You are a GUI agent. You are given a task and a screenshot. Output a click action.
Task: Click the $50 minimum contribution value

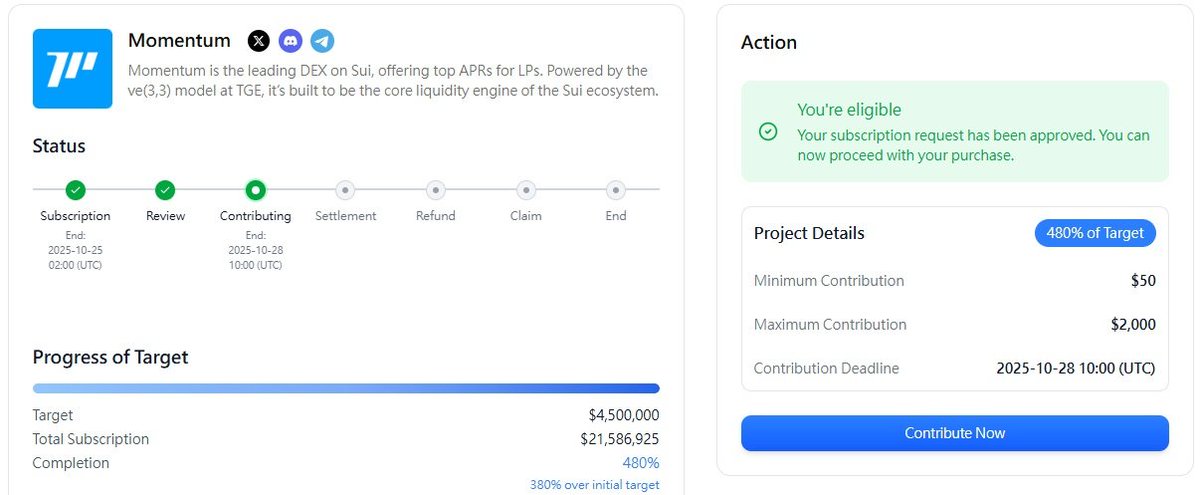pos(1144,281)
